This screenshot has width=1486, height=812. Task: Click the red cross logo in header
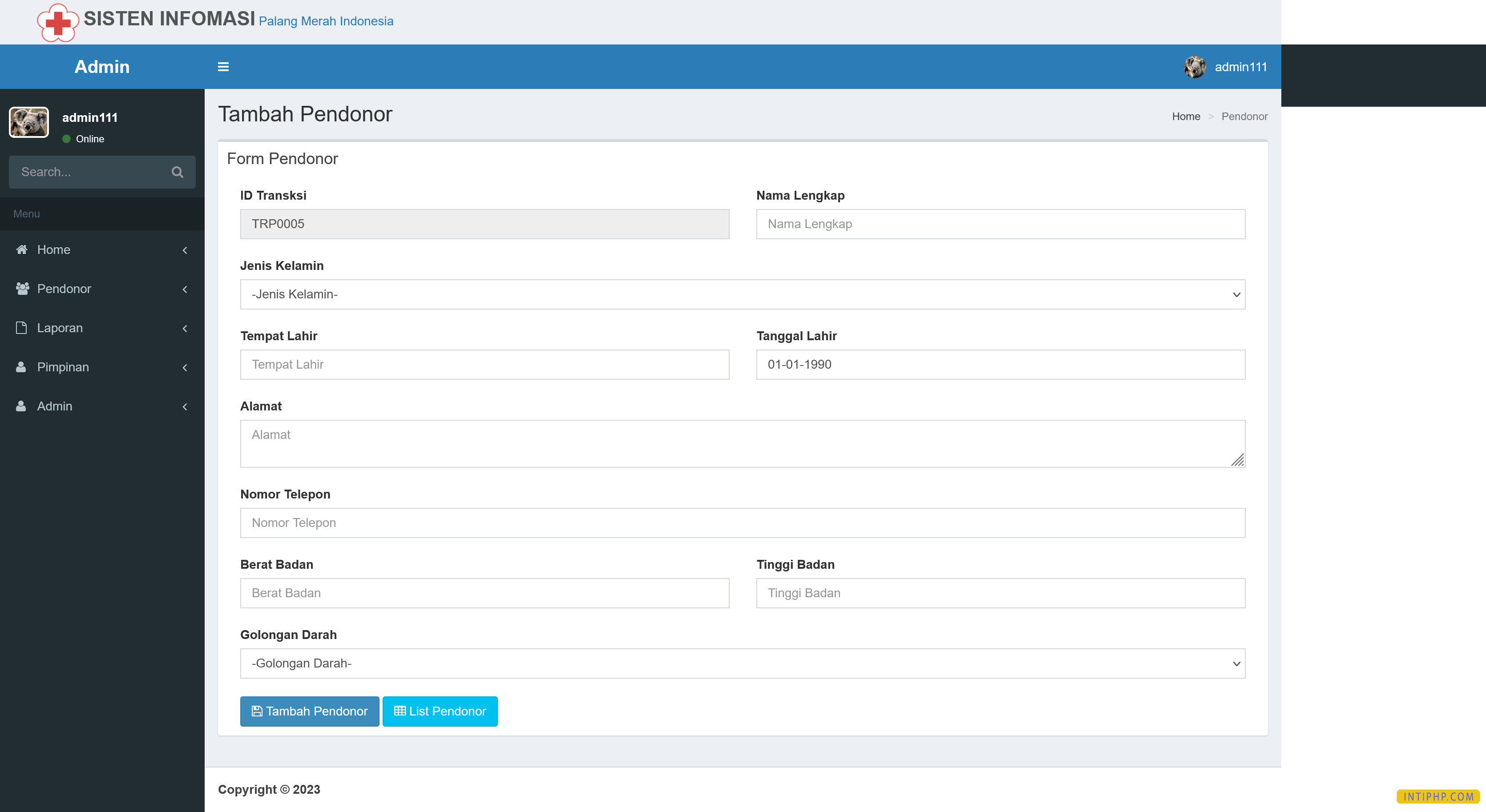[x=58, y=22]
